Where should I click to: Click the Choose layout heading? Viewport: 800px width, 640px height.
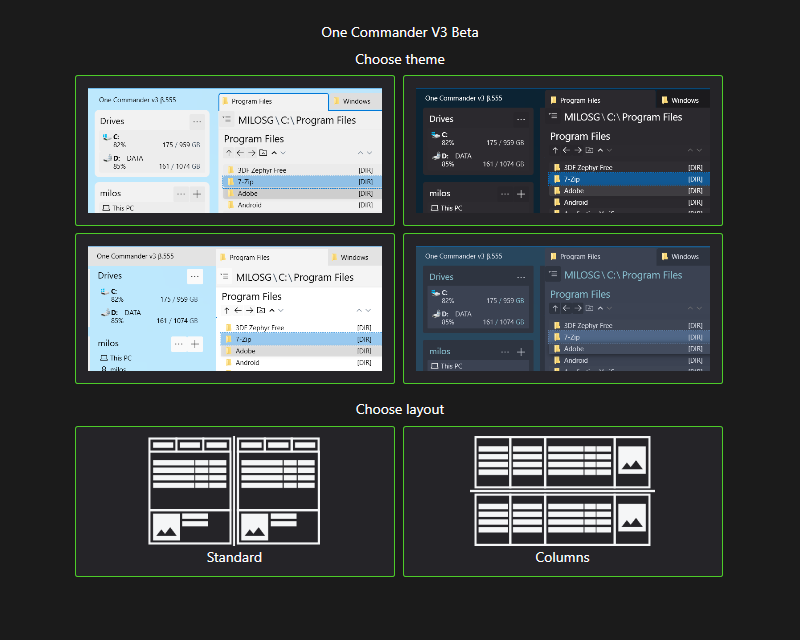coord(400,409)
